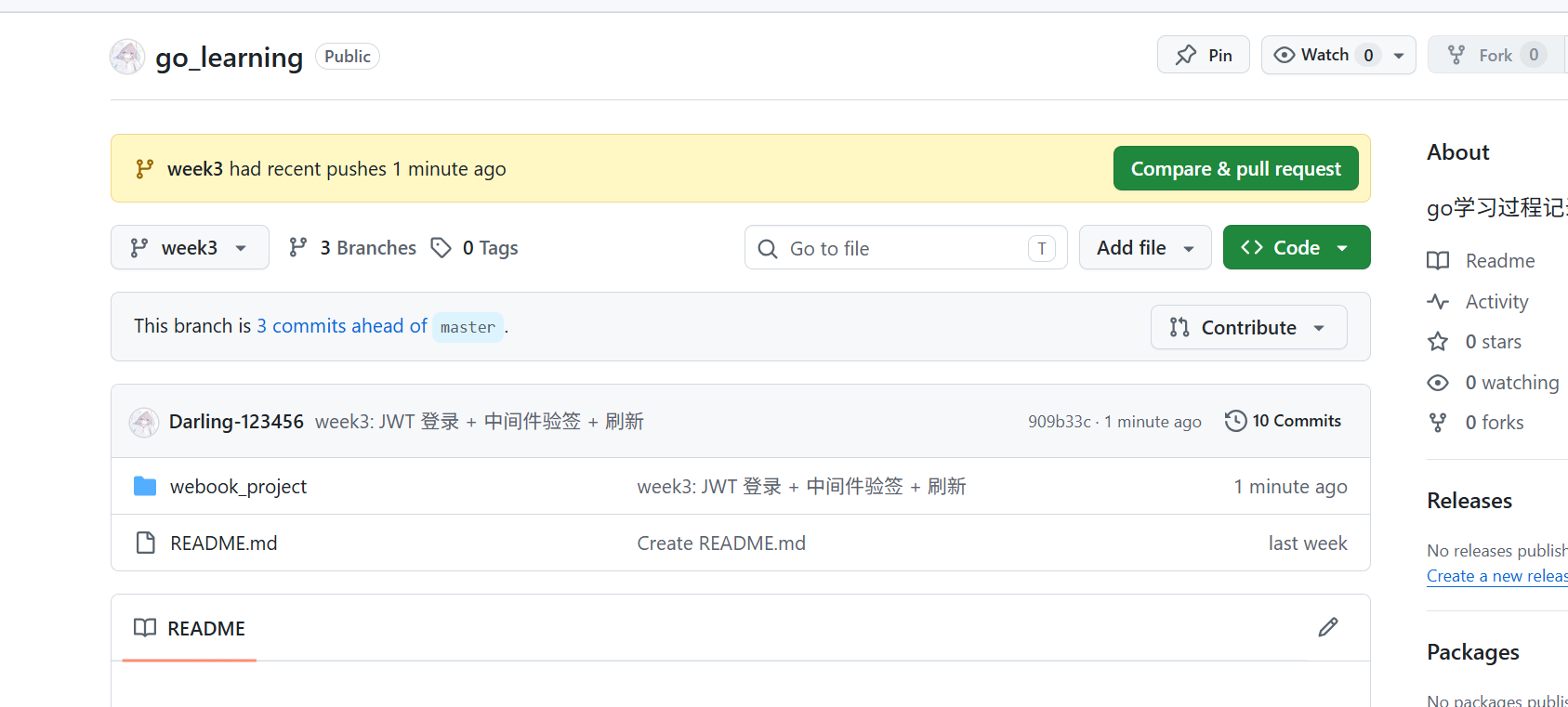
Task: Open the Releases heading link
Action: pos(1469,501)
